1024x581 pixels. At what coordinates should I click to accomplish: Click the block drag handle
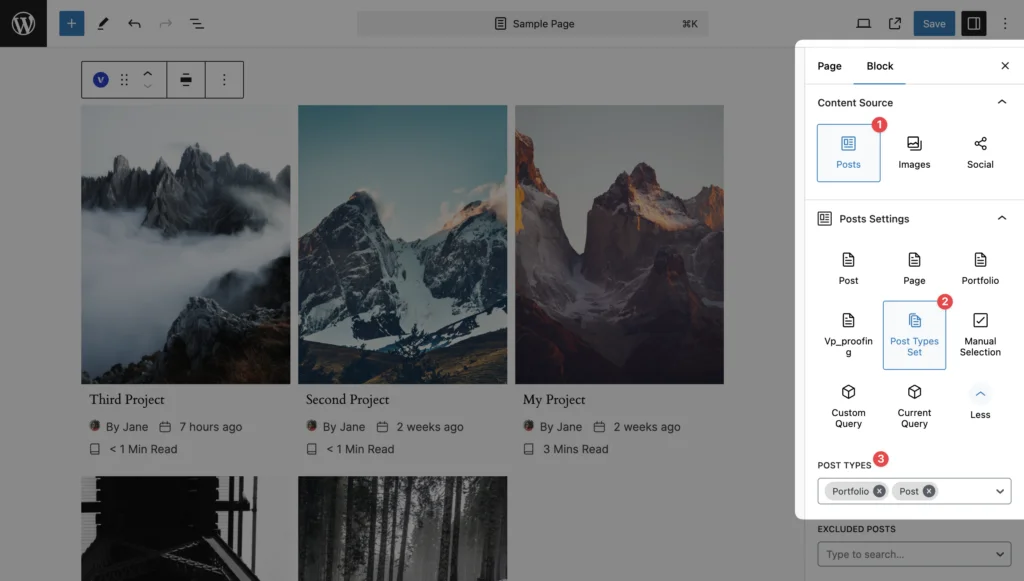124,80
